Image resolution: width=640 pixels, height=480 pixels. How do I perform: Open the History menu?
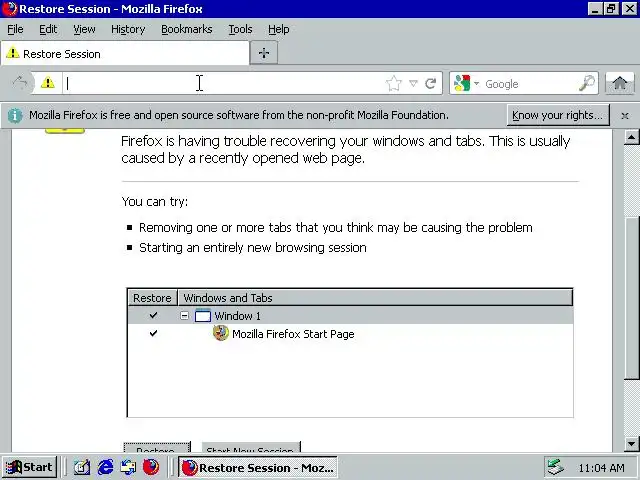point(128,29)
